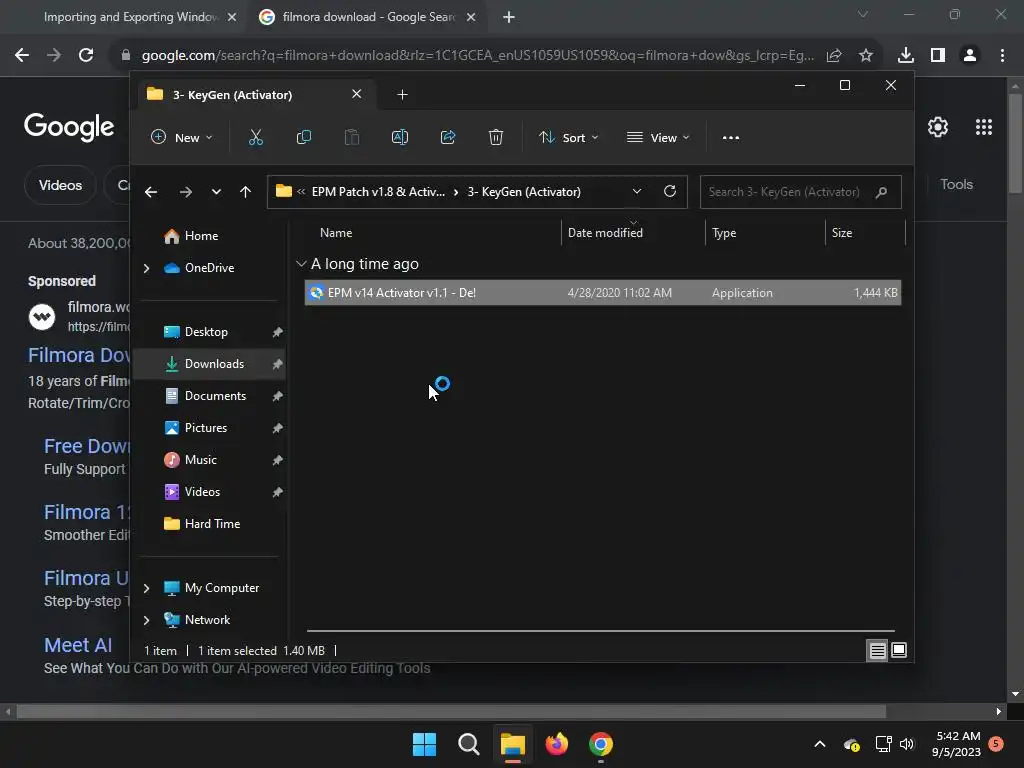Screen dimensions: 1024x768
Task: Open Pictures in navigation pane
Action: (206, 428)
